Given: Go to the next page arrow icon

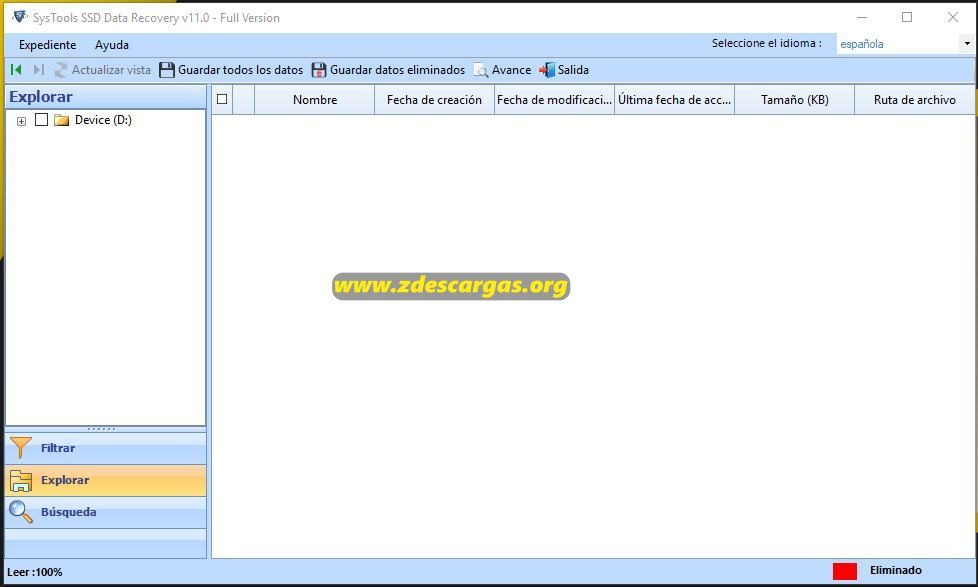Looking at the screenshot, I should pyautogui.click(x=39, y=70).
